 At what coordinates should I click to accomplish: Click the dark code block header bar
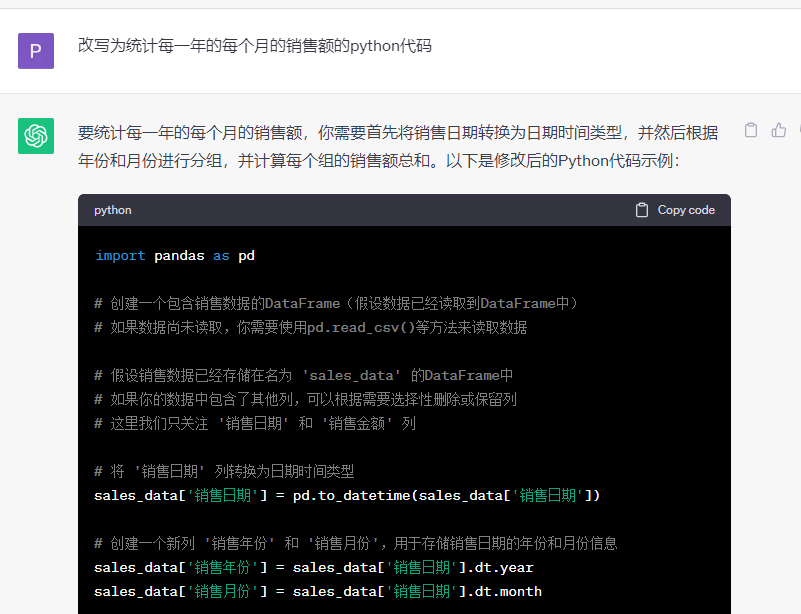[x=400, y=209]
